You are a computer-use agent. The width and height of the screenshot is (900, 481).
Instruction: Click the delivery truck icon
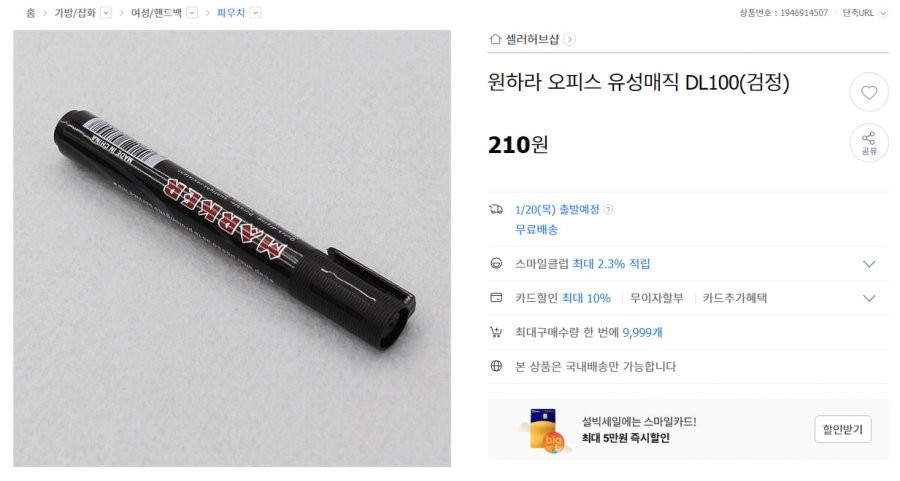tap(496, 209)
